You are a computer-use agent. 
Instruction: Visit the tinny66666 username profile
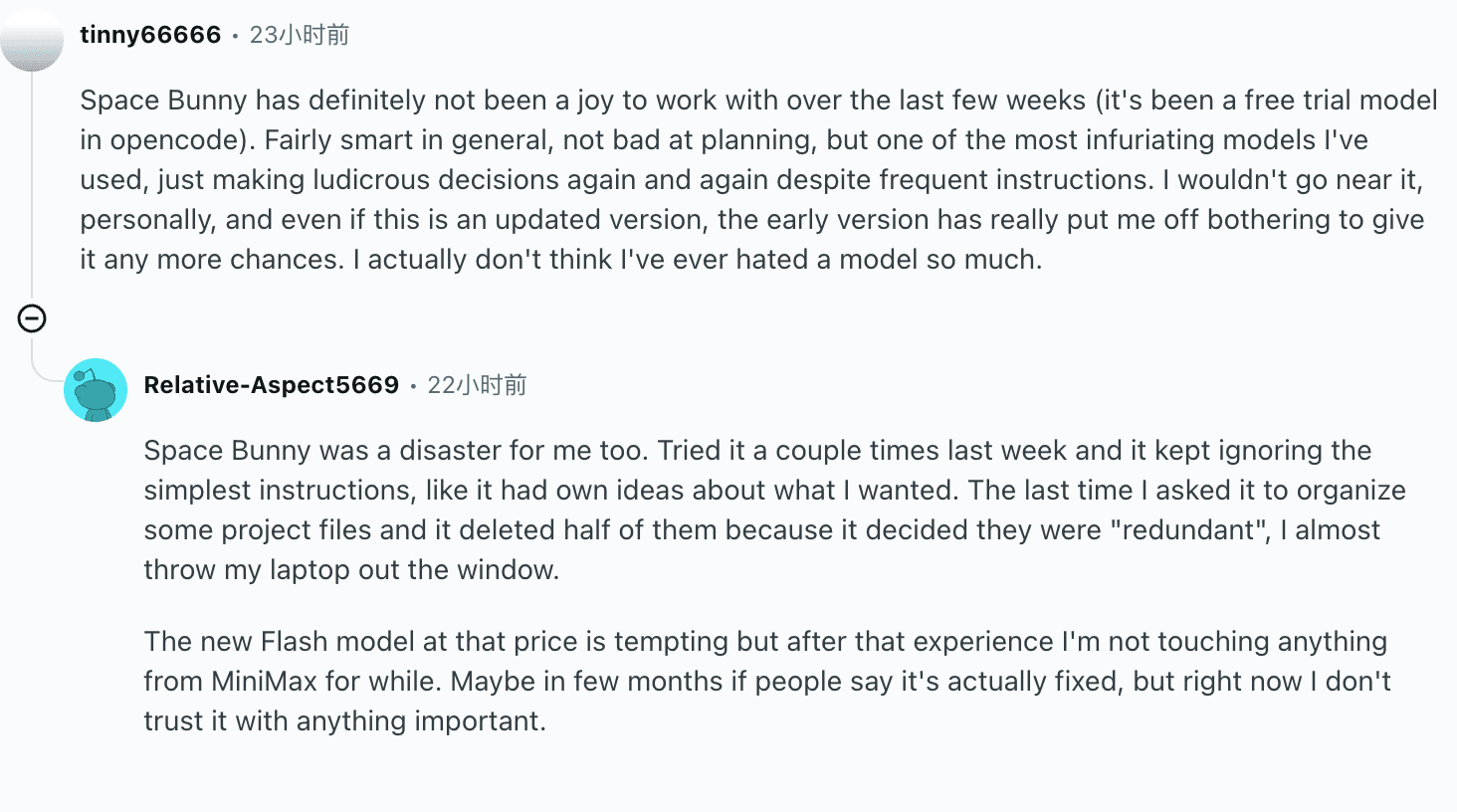[150, 35]
